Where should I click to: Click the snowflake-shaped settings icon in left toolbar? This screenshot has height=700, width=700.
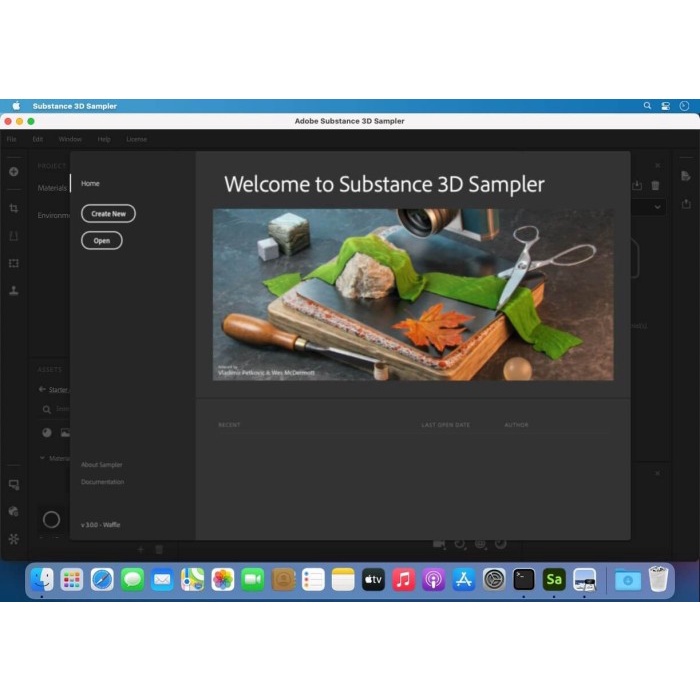pyautogui.click(x=14, y=539)
